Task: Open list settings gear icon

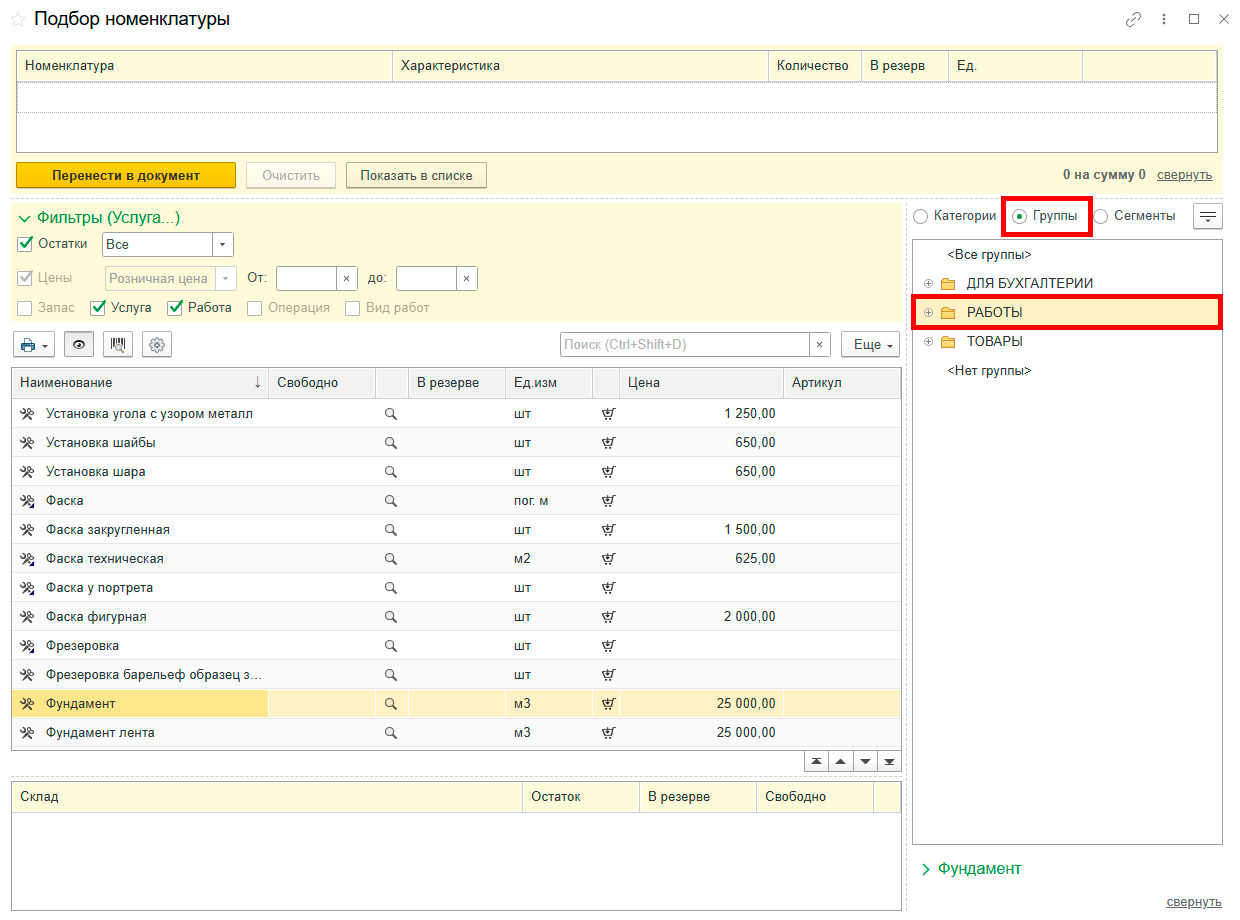Action: tap(157, 345)
